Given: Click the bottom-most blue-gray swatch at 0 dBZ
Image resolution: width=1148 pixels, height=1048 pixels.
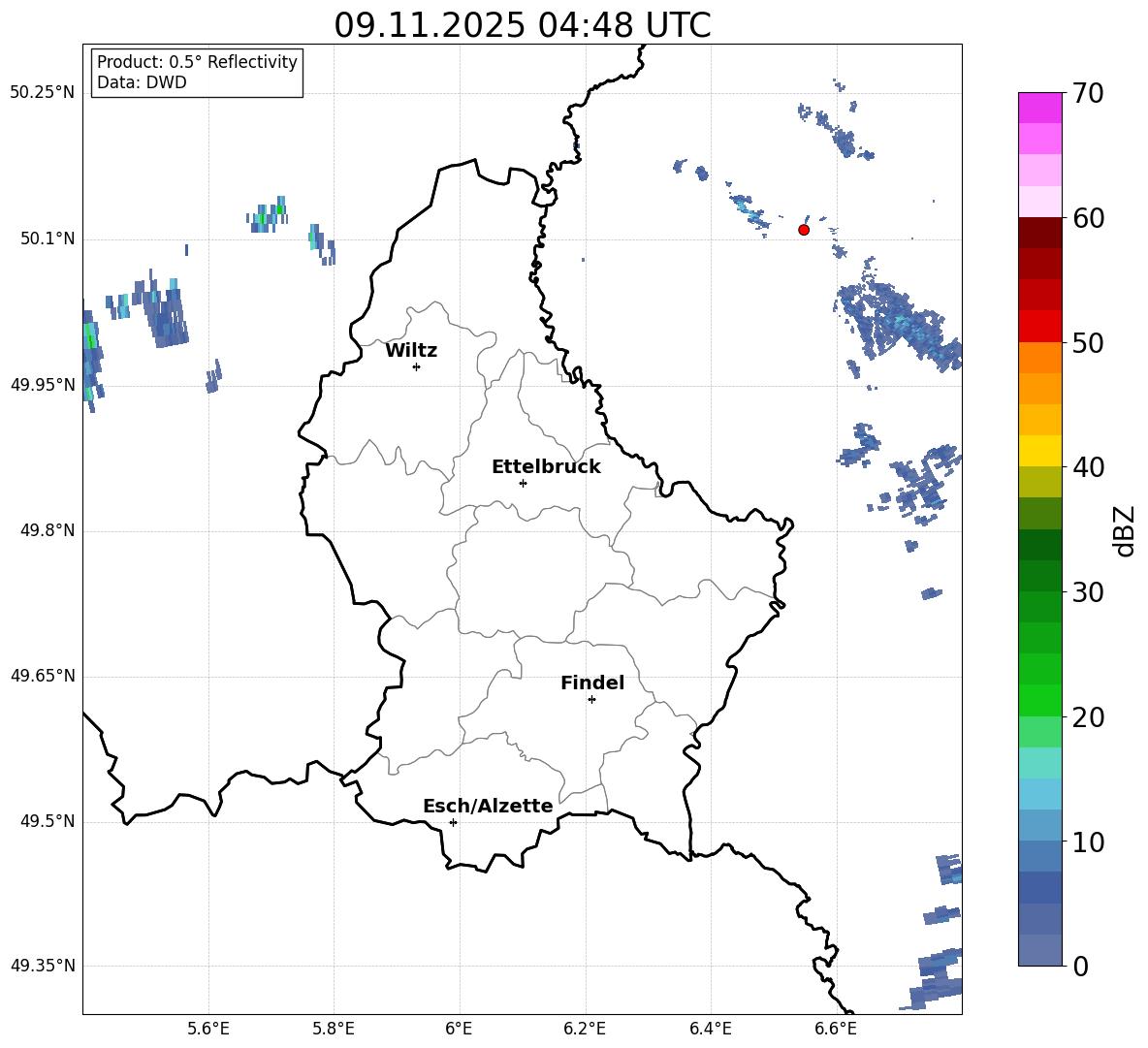Looking at the screenshot, I should point(1039,950).
